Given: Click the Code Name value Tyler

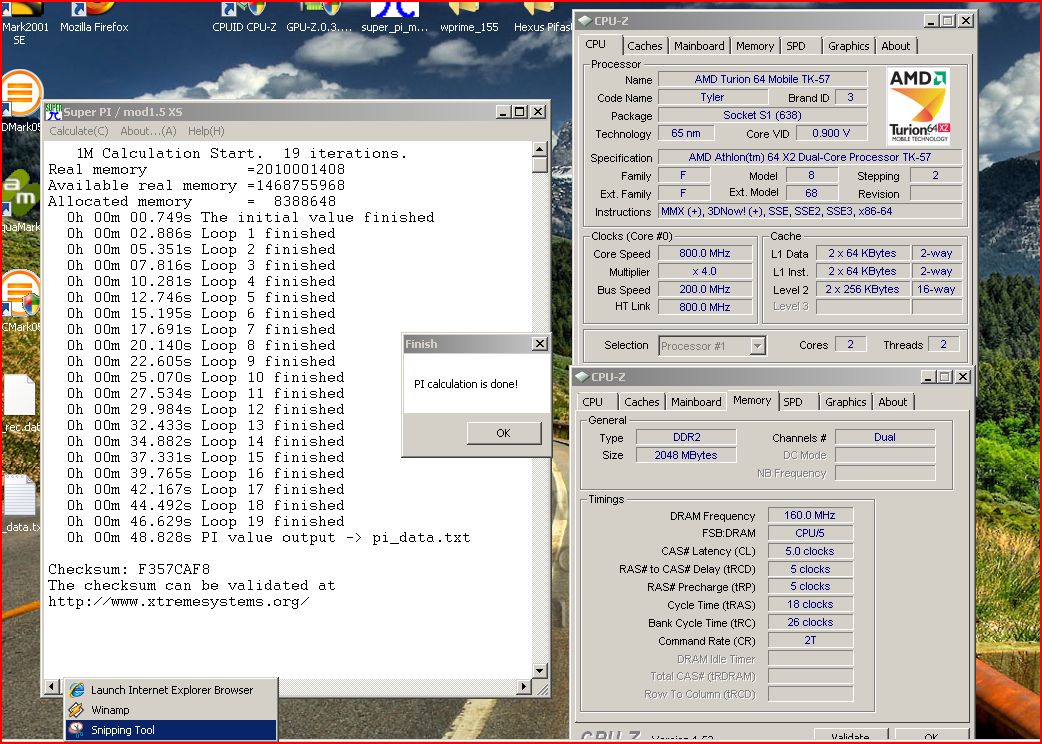Looking at the screenshot, I should point(712,97).
